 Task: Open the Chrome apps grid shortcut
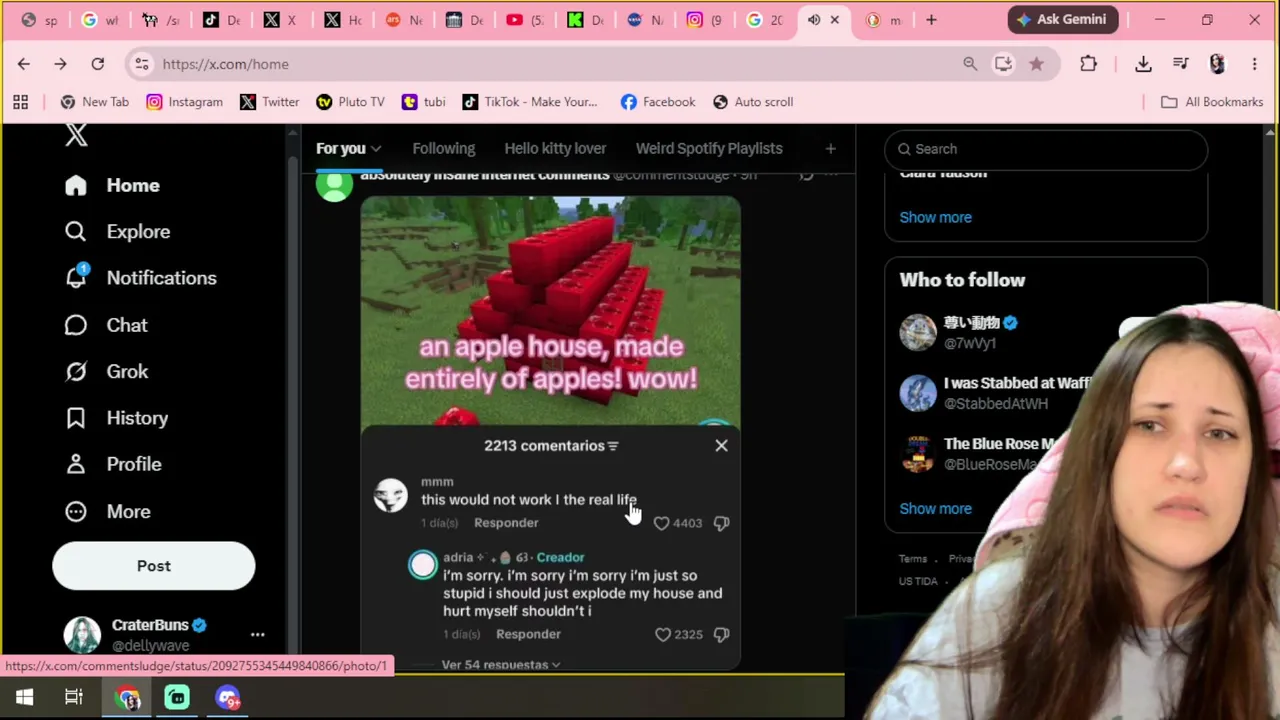pos(20,102)
